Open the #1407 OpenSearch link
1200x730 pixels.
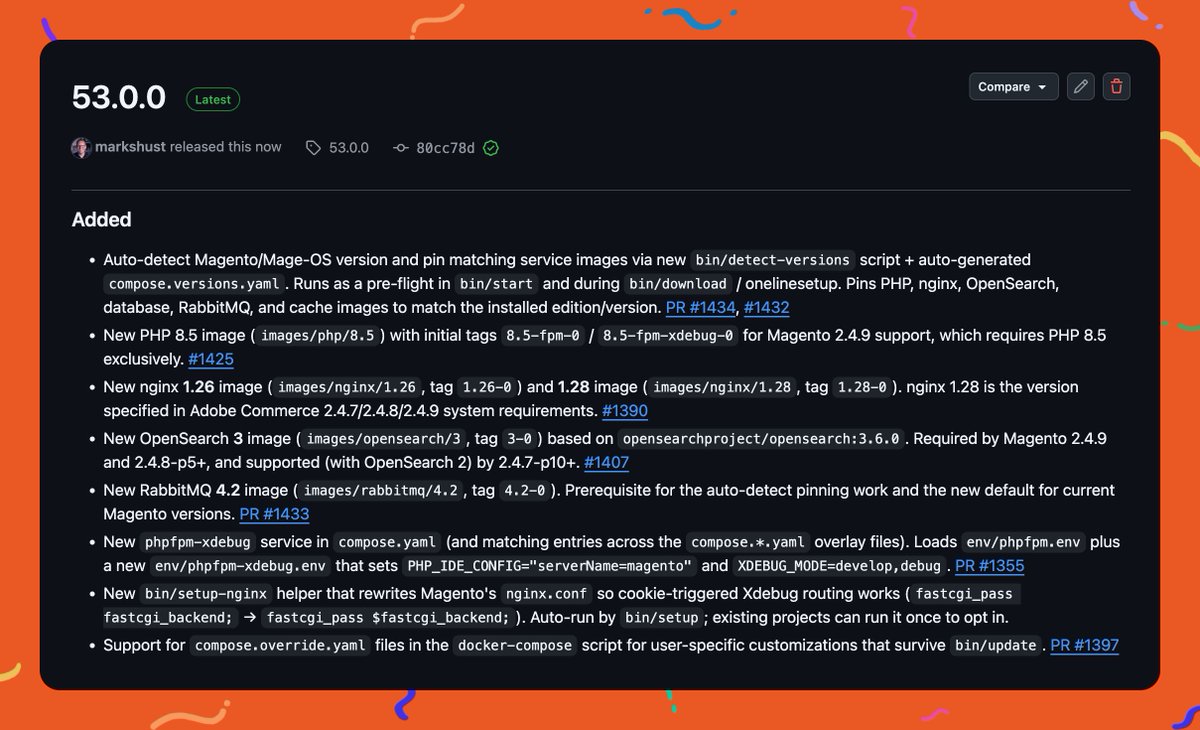(x=606, y=463)
